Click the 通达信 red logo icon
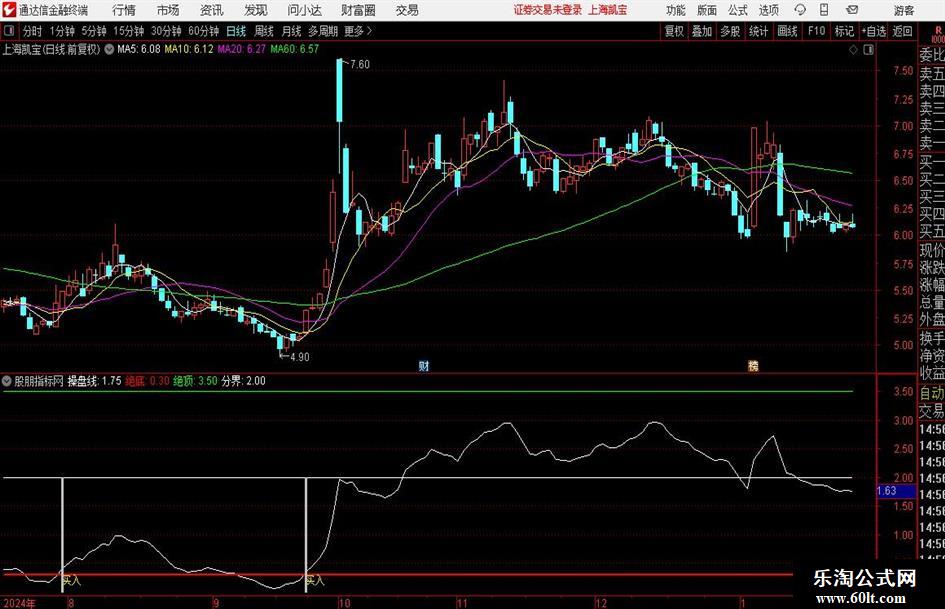This screenshot has width=945, height=609. coord(8,10)
